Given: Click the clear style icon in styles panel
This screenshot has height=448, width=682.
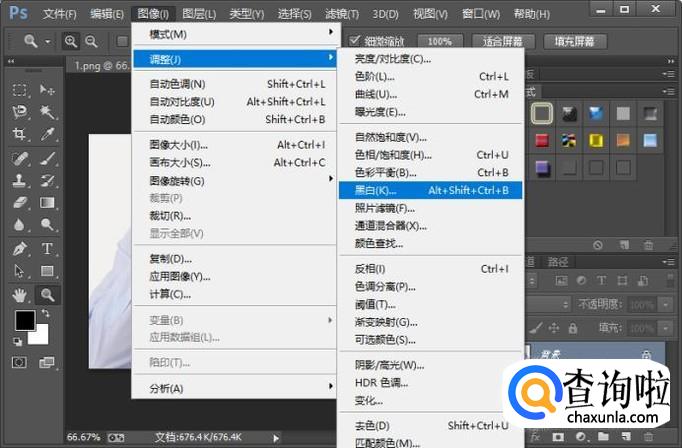Looking at the screenshot, I should click(598, 245).
